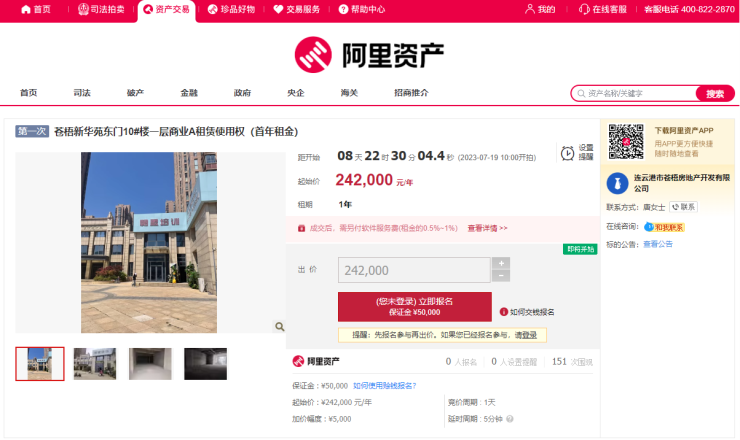
Task: Click the main property photo
Action: [149, 242]
